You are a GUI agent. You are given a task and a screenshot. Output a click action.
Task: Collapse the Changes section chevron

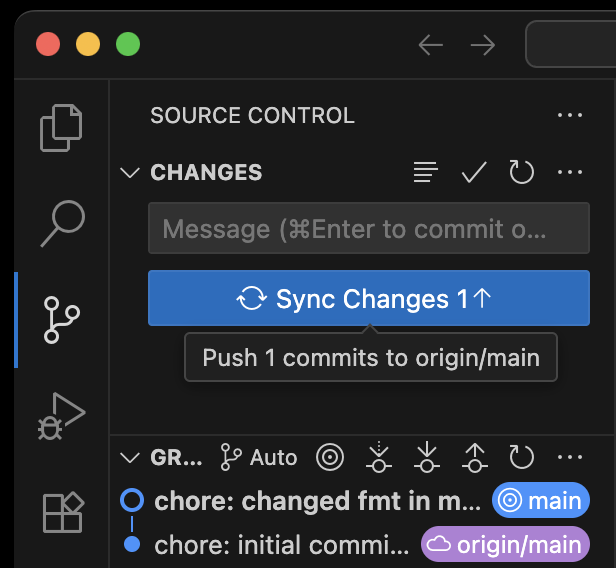click(130, 172)
